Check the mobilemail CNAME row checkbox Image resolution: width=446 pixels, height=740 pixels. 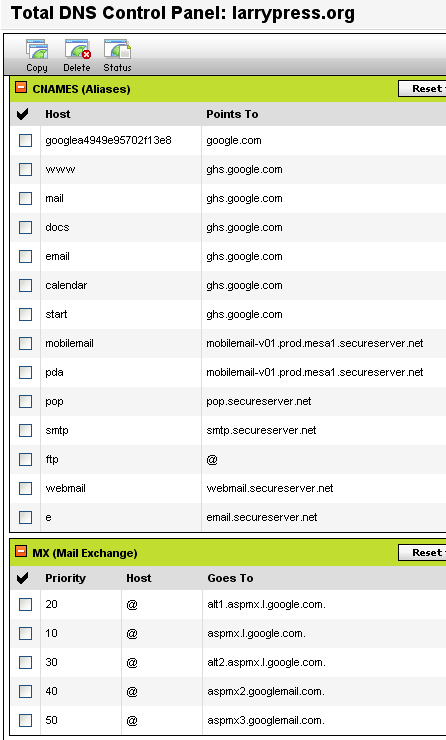[25, 343]
